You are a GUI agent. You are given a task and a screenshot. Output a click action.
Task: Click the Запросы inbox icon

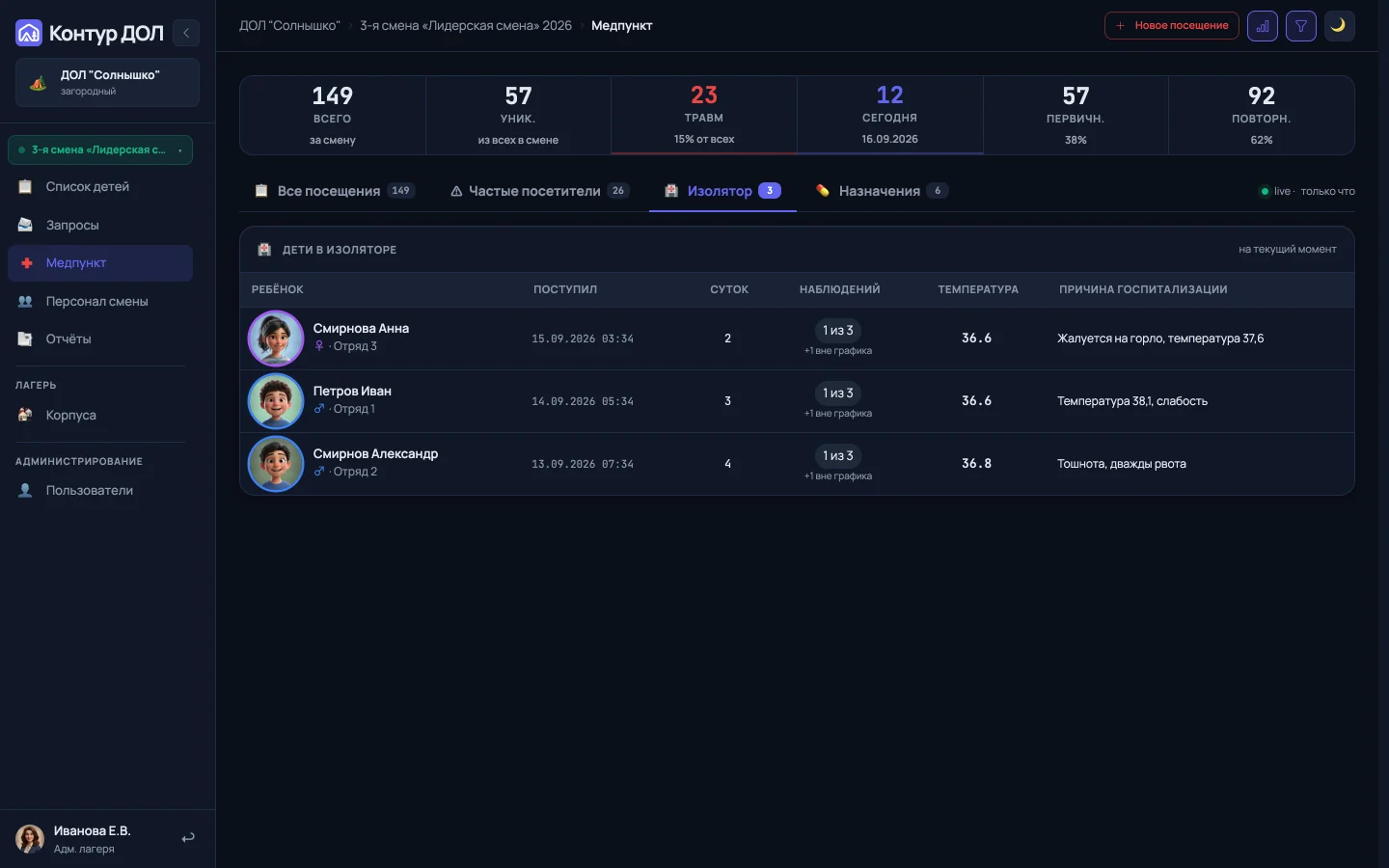26,225
